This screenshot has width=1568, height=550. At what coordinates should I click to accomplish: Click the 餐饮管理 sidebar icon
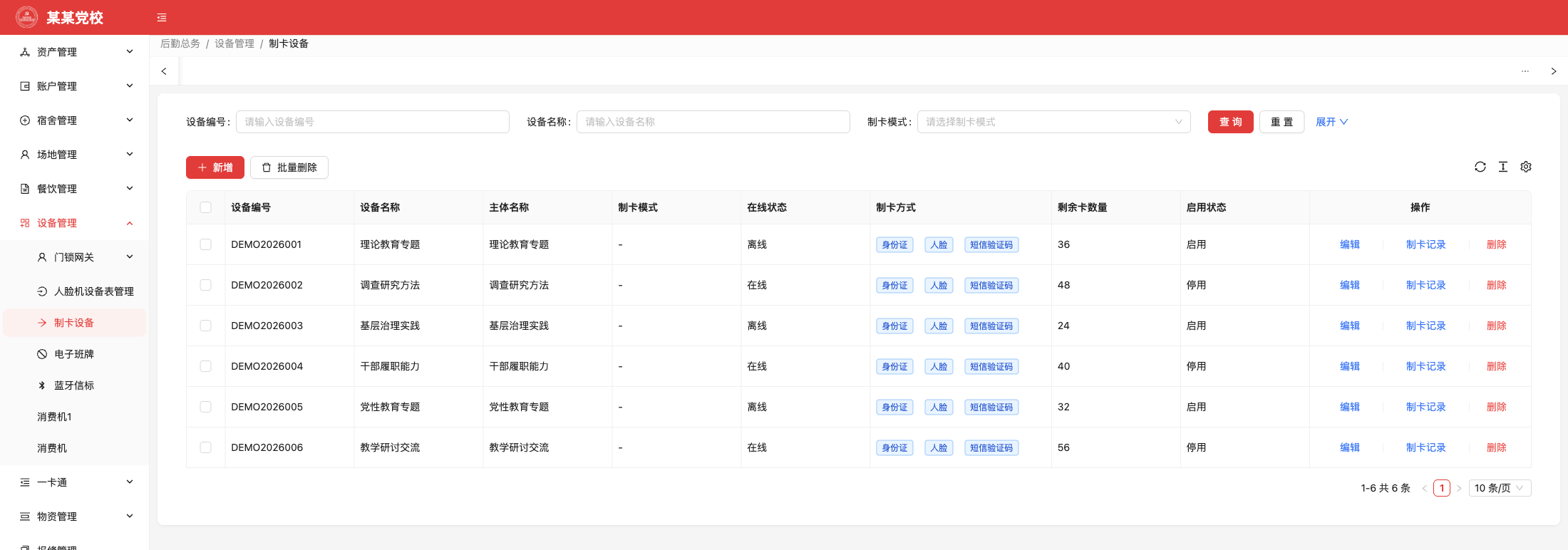25,189
